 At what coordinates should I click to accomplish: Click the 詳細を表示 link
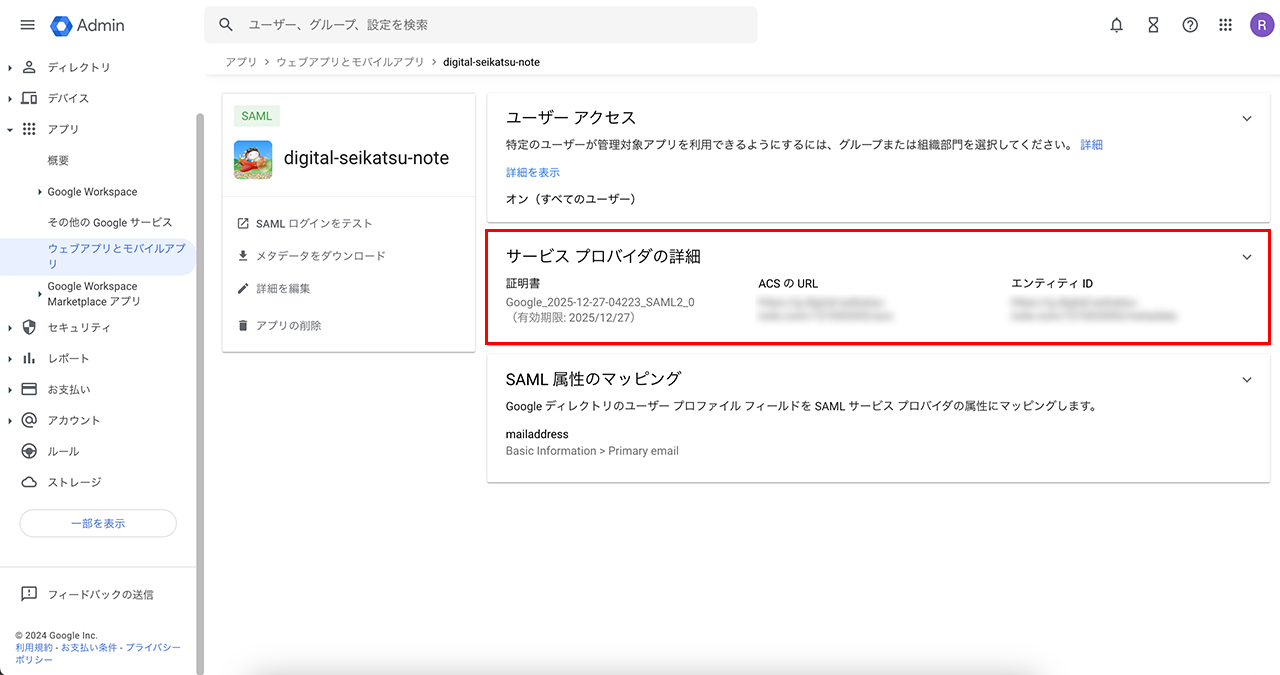(x=533, y=172)
